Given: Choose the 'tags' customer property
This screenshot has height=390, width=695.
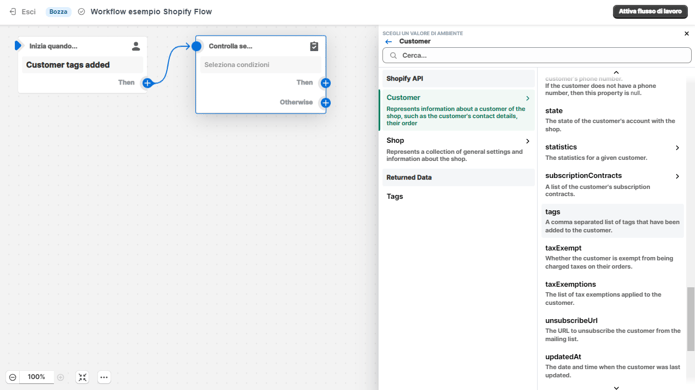Looking at the screenshot, I should point(613,221).
